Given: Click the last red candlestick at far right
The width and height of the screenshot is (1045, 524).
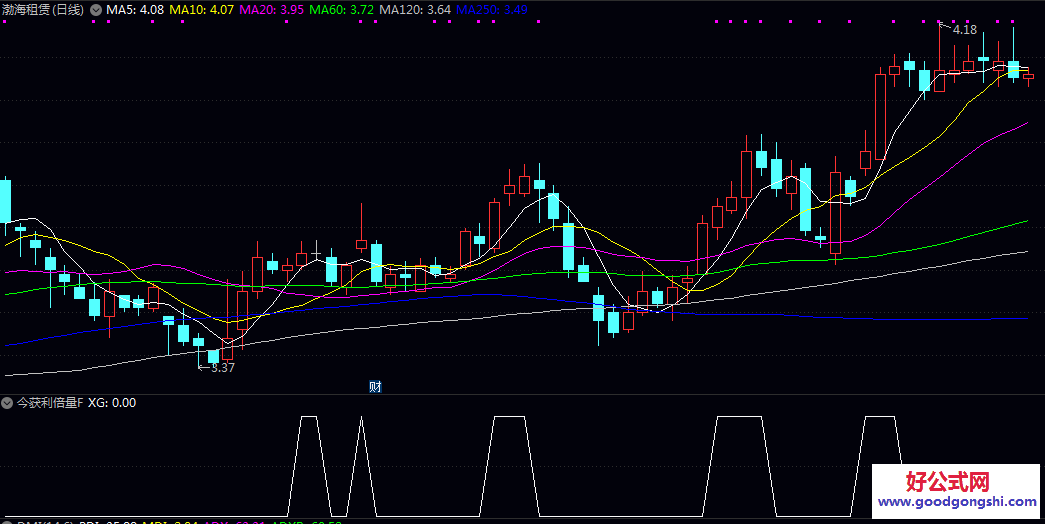Looking at the screenshot, I should click(x=1028, y=77).
